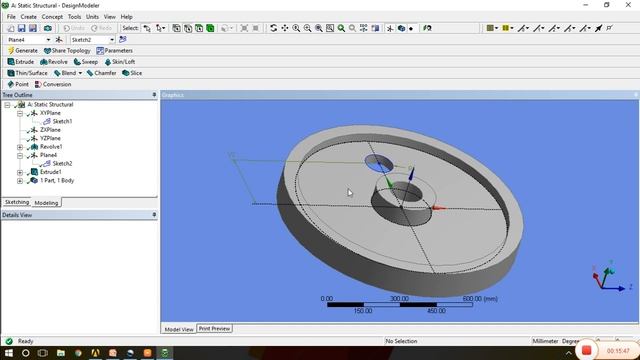Viewport: 640px width, 360px height.
Task: Click the New Sketch icon
Action: click(122, 40)
